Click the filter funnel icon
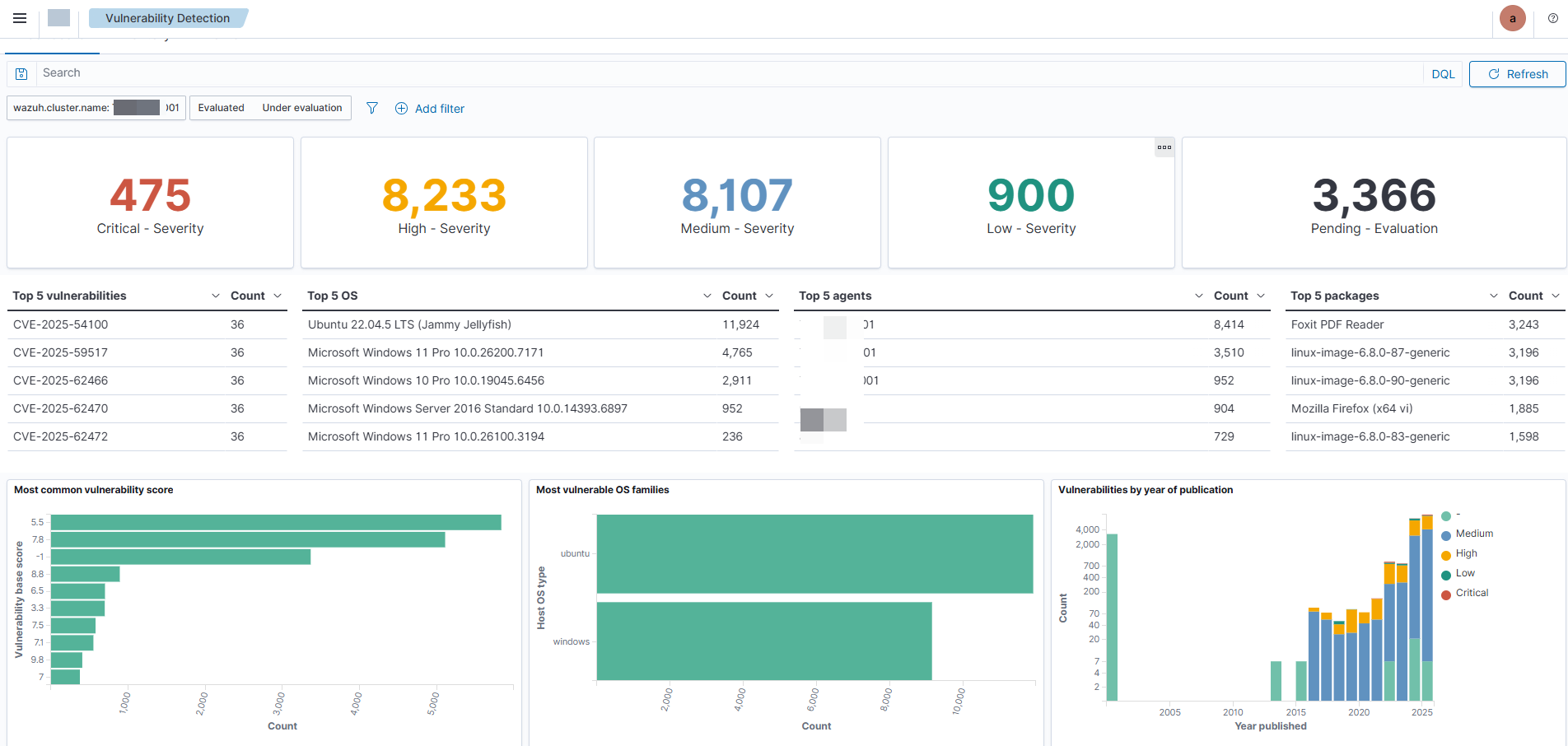This screenshot has height=746, width=1568. point(372,108)
